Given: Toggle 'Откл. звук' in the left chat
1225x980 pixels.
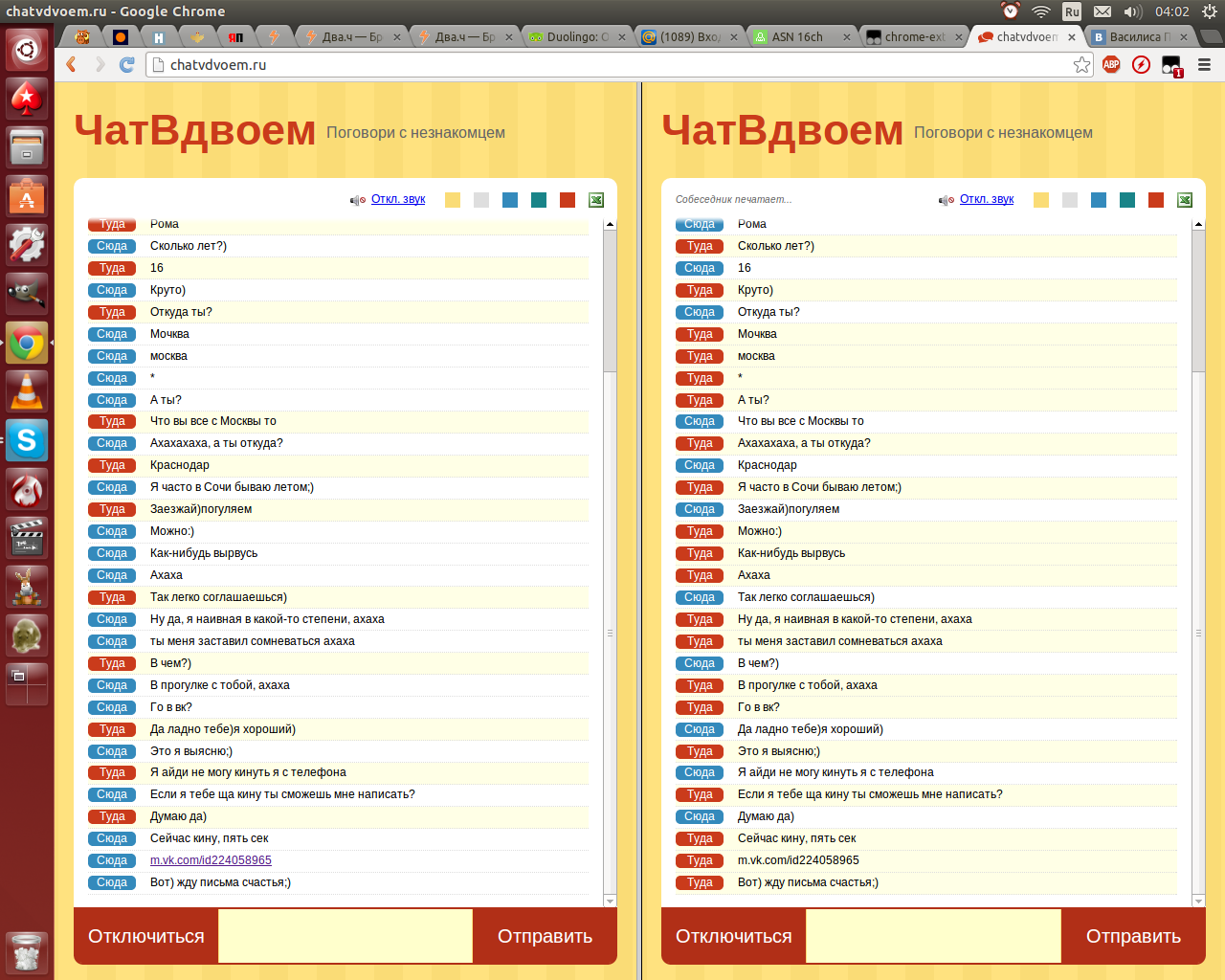Looking at the screenshot, I should pos(398,199).
